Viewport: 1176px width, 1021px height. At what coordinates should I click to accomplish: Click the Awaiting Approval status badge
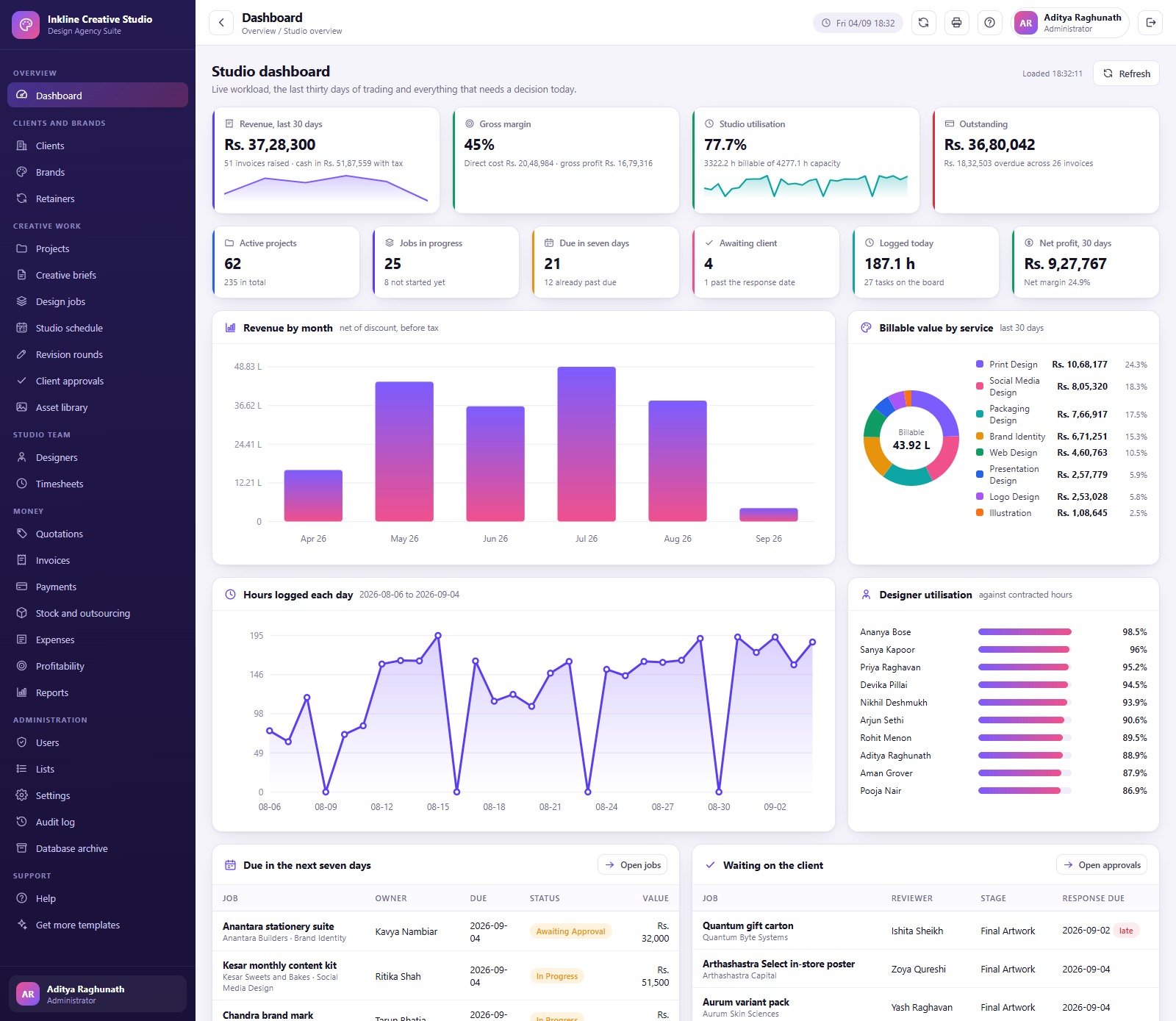pos(571,931)
